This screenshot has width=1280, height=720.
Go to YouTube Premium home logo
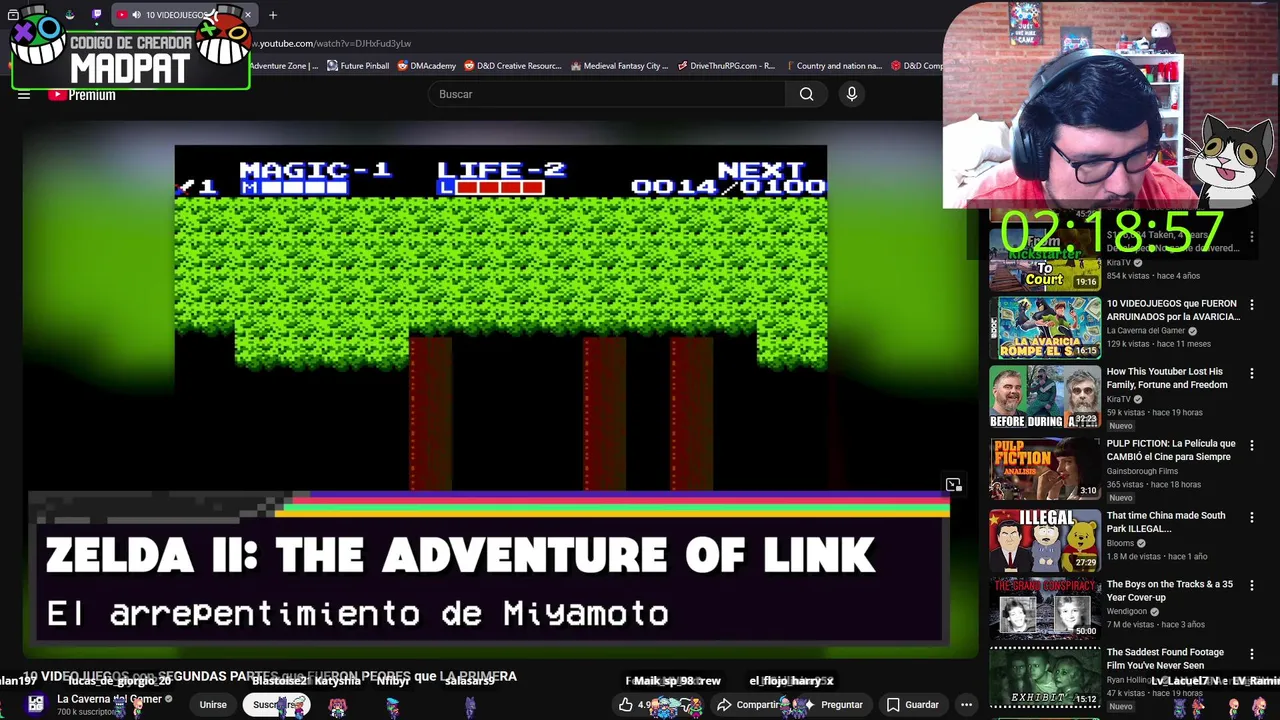tap(82, 95)
